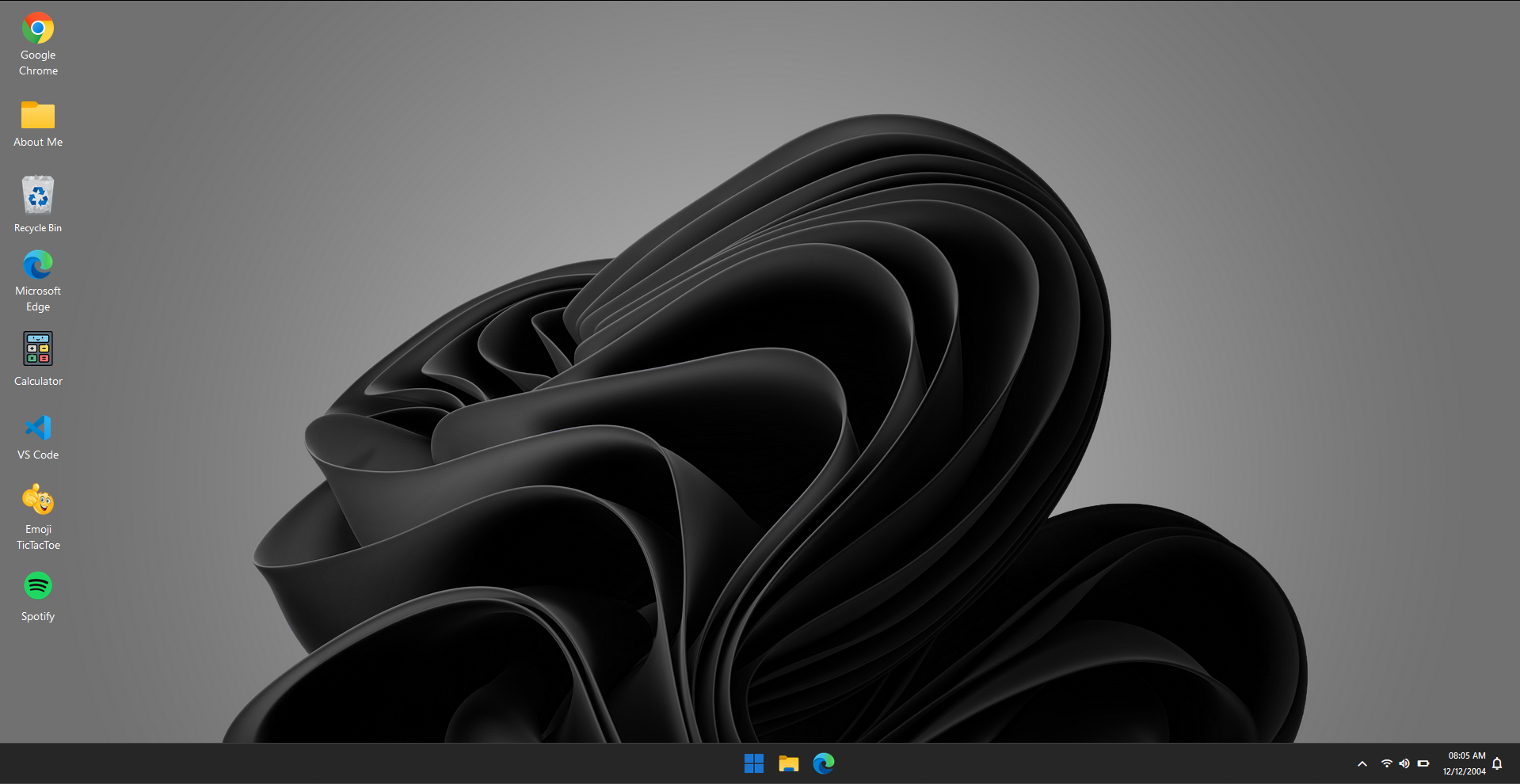Launch Edge from the taskbar

click(824, 763)
